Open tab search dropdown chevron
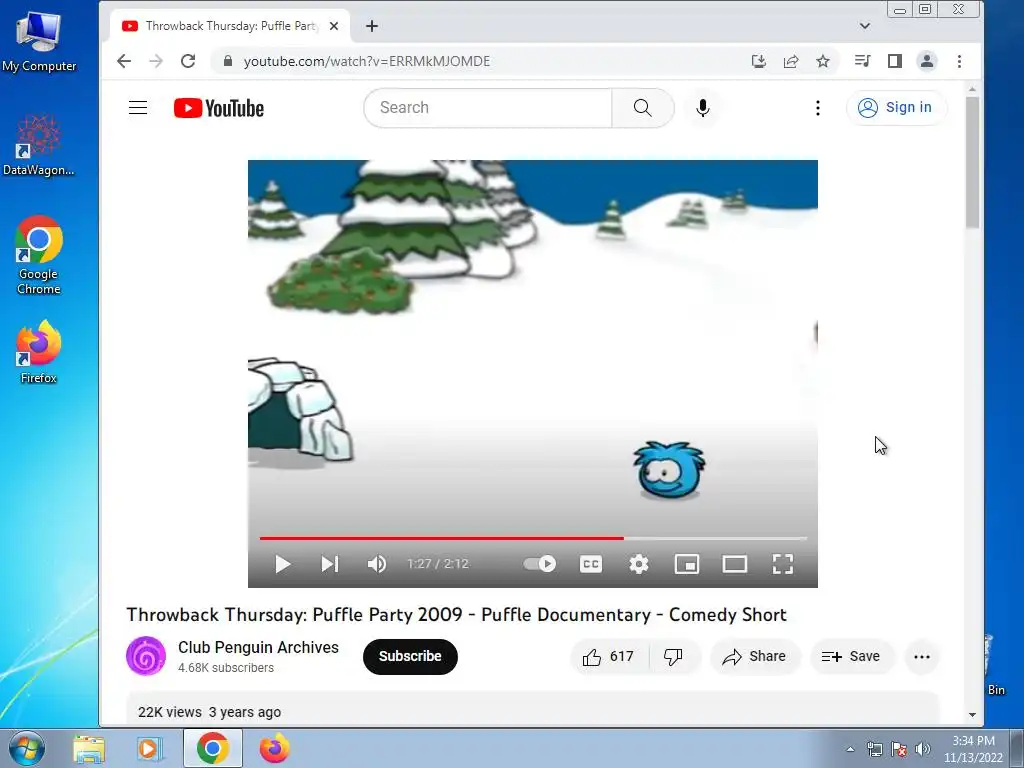The height and width of the screenshot is (768, 1024). point(865,26)
